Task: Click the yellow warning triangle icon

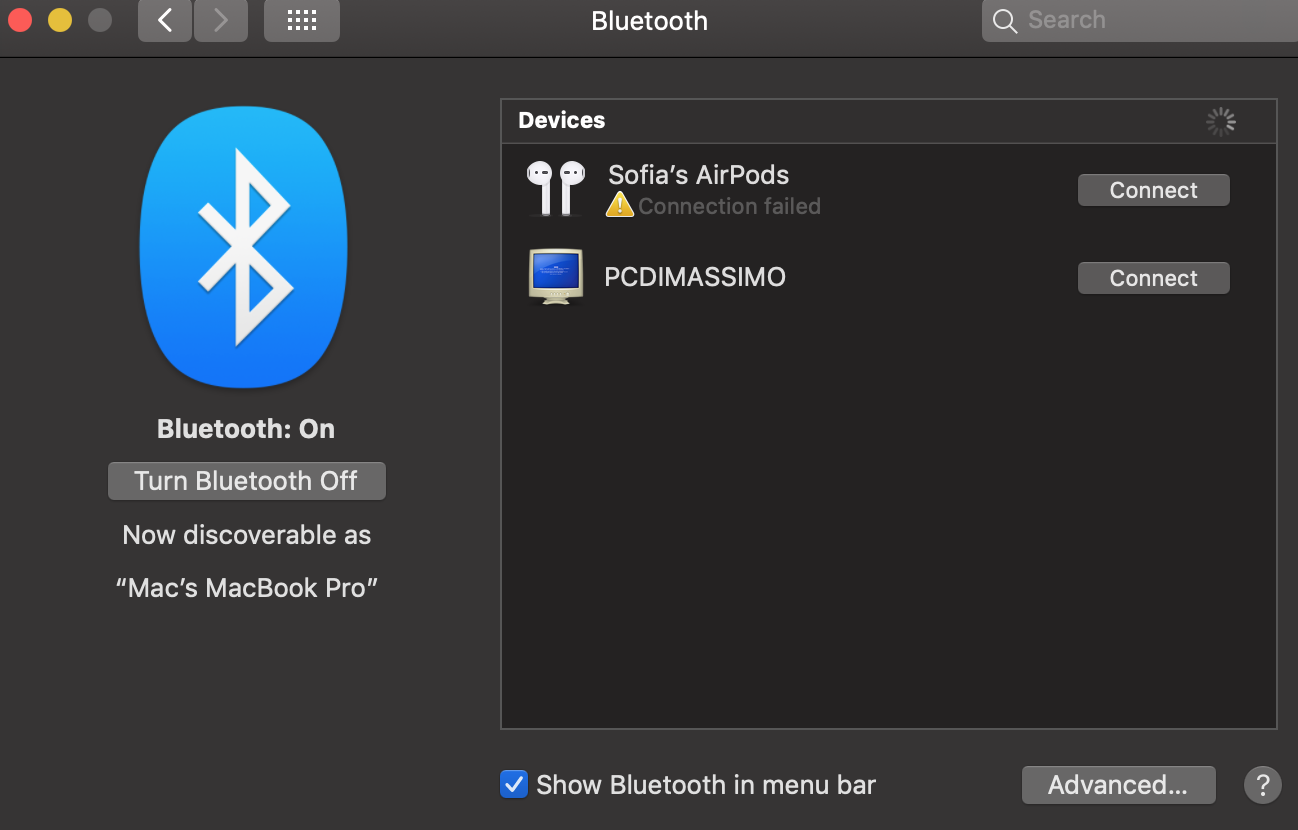Action: pyautogui.click(x=620, y=205)
